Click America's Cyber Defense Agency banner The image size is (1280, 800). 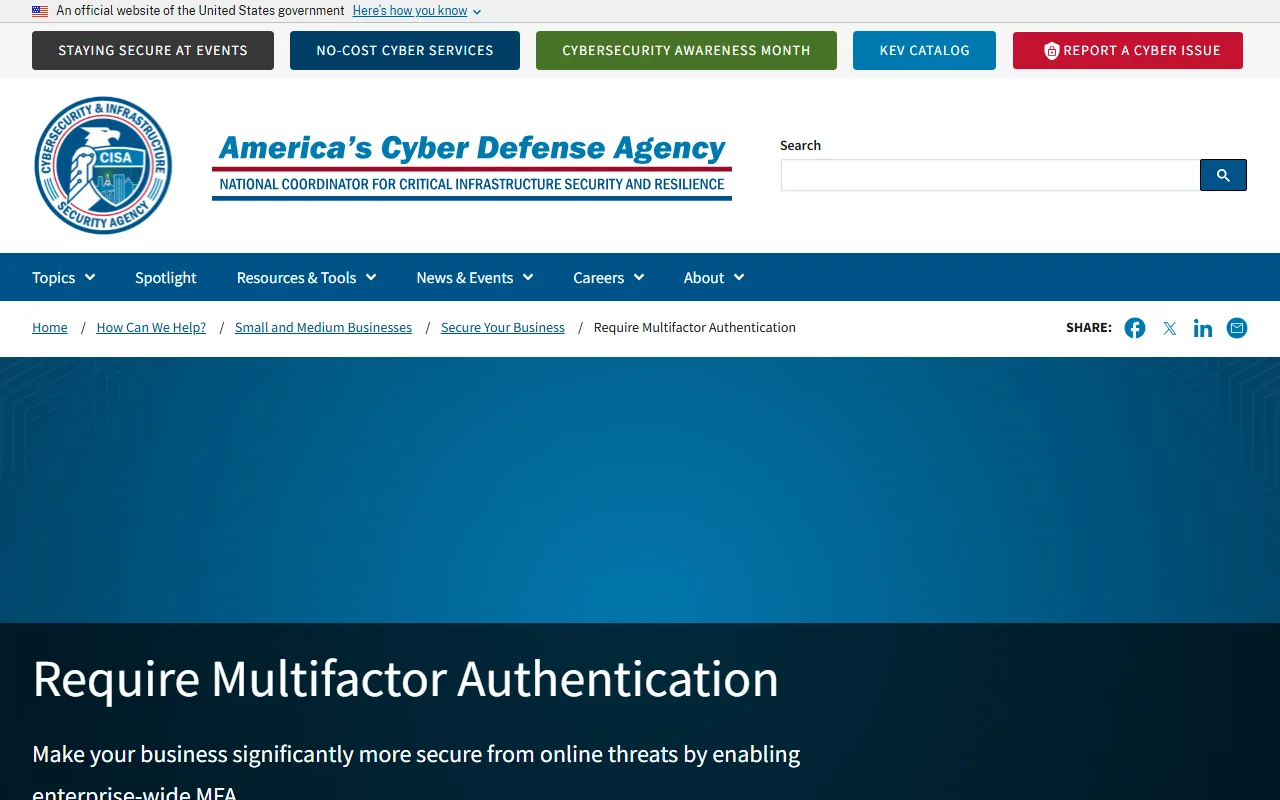tap(472, 166)
